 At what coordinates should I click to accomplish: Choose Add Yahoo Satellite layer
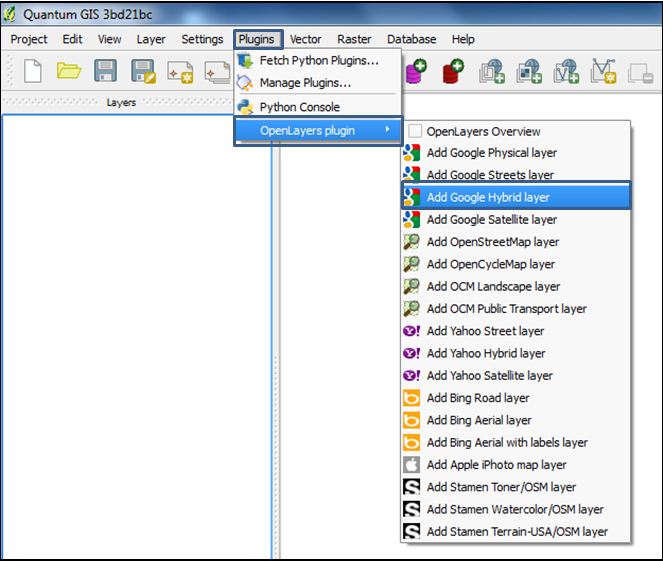coord(516,375)
